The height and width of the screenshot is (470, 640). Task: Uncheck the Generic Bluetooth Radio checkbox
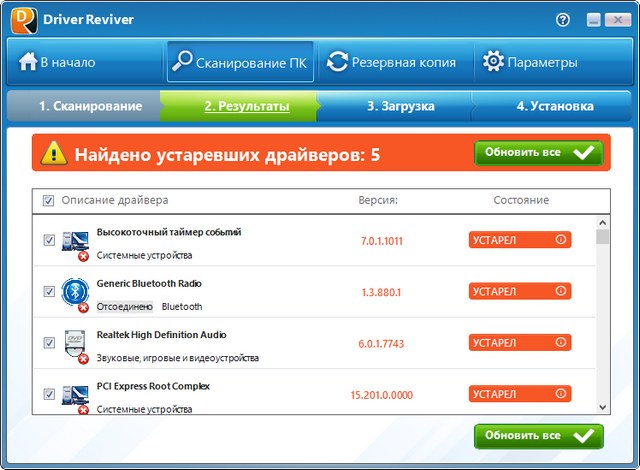(x=49, y=291)
